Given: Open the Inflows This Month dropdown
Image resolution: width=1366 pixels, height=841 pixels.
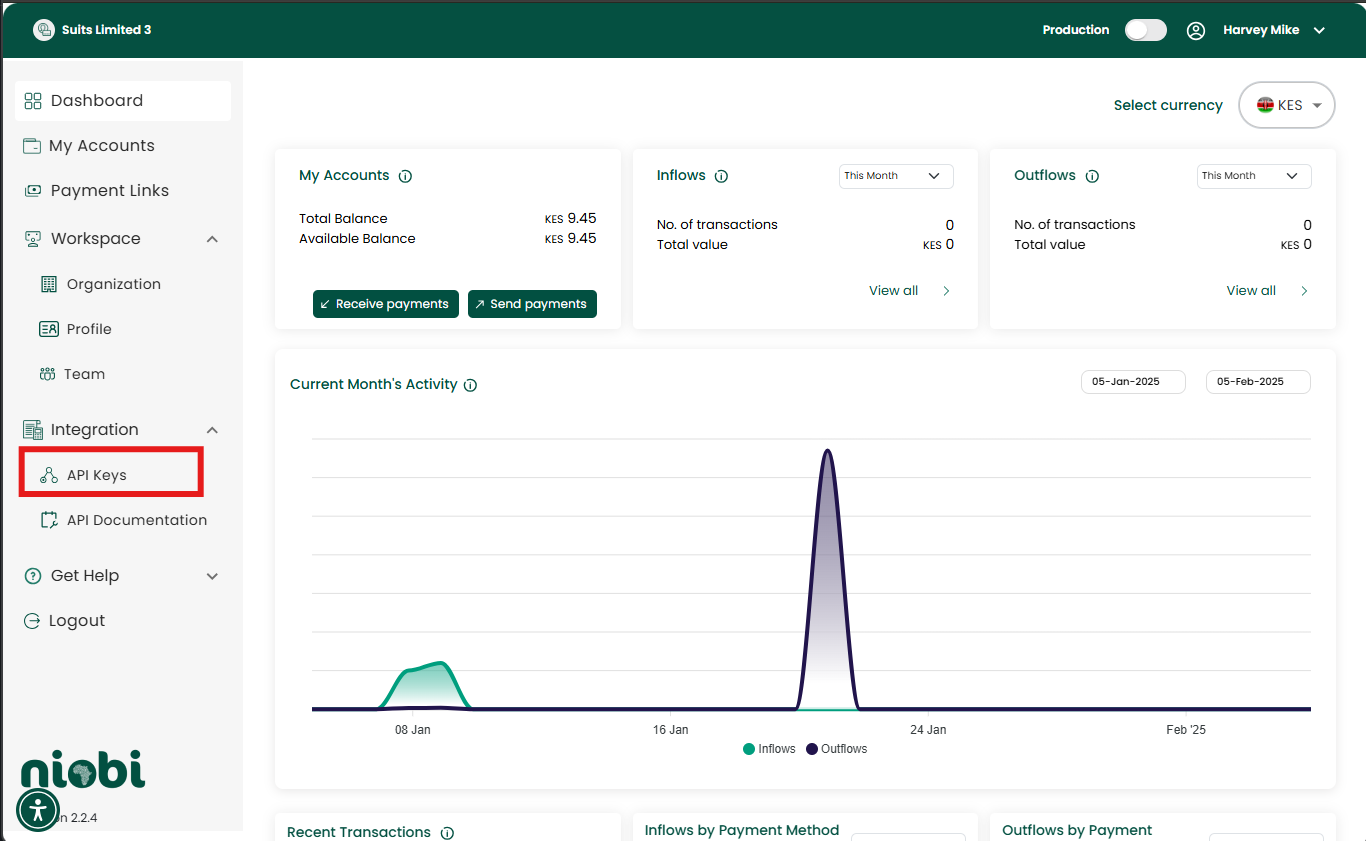Looking at the screenshot, I should (895, 176).
